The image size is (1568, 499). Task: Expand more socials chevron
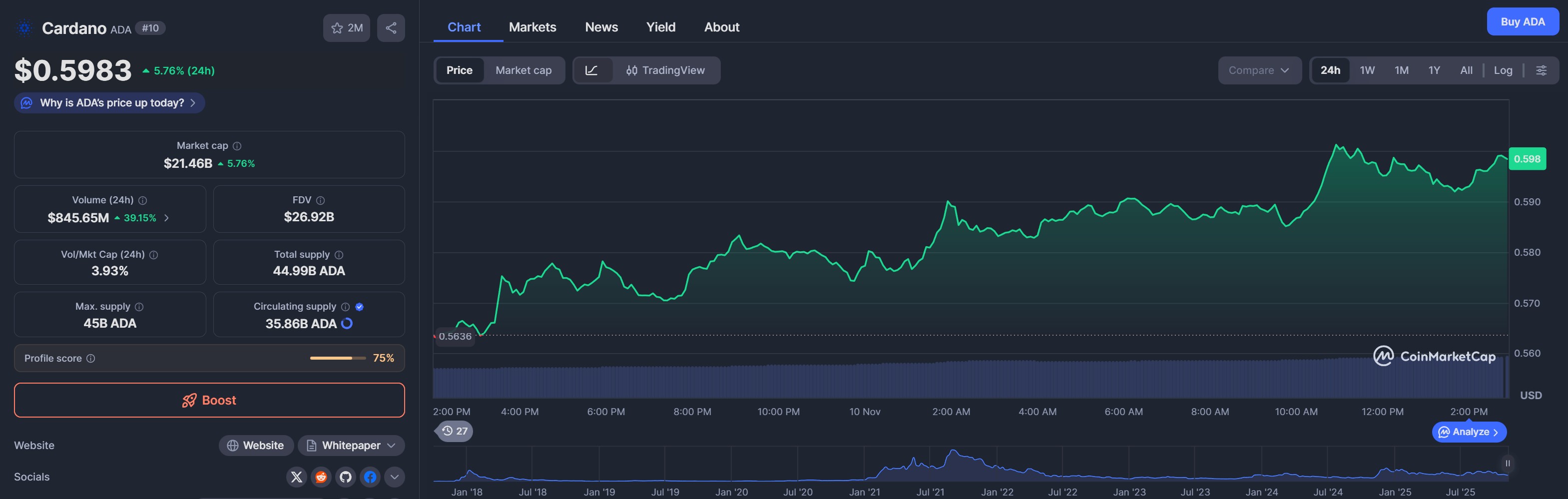(x=395, y=477)
